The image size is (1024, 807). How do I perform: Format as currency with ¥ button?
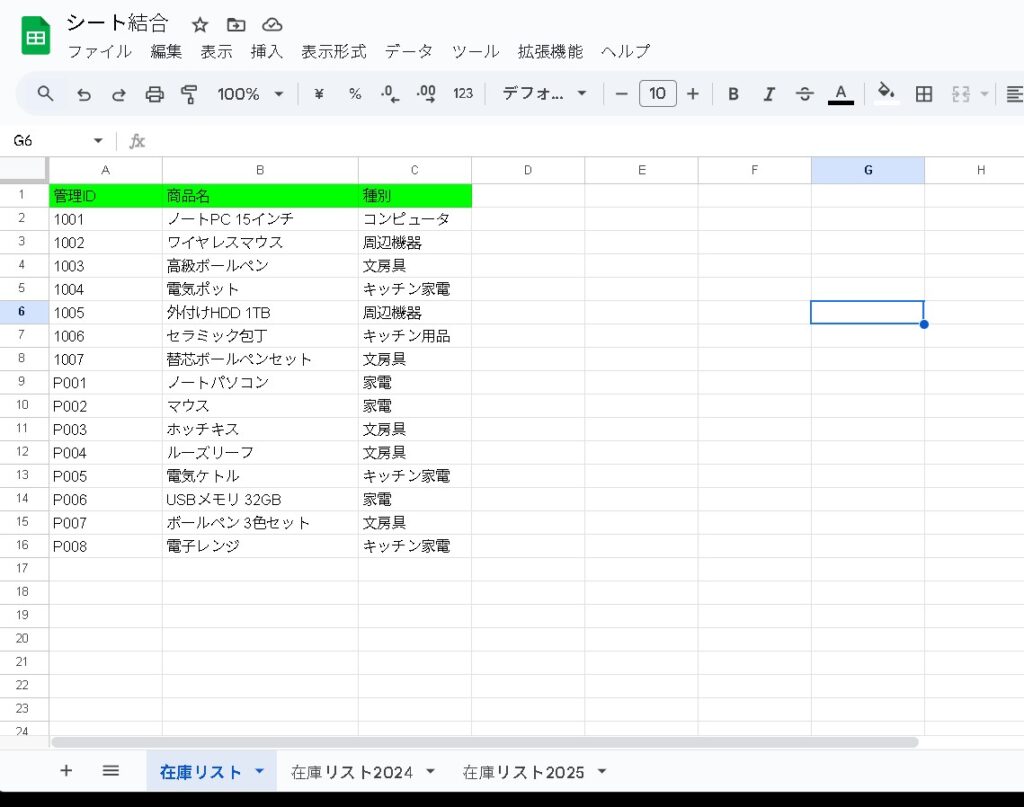pos(319,94)
